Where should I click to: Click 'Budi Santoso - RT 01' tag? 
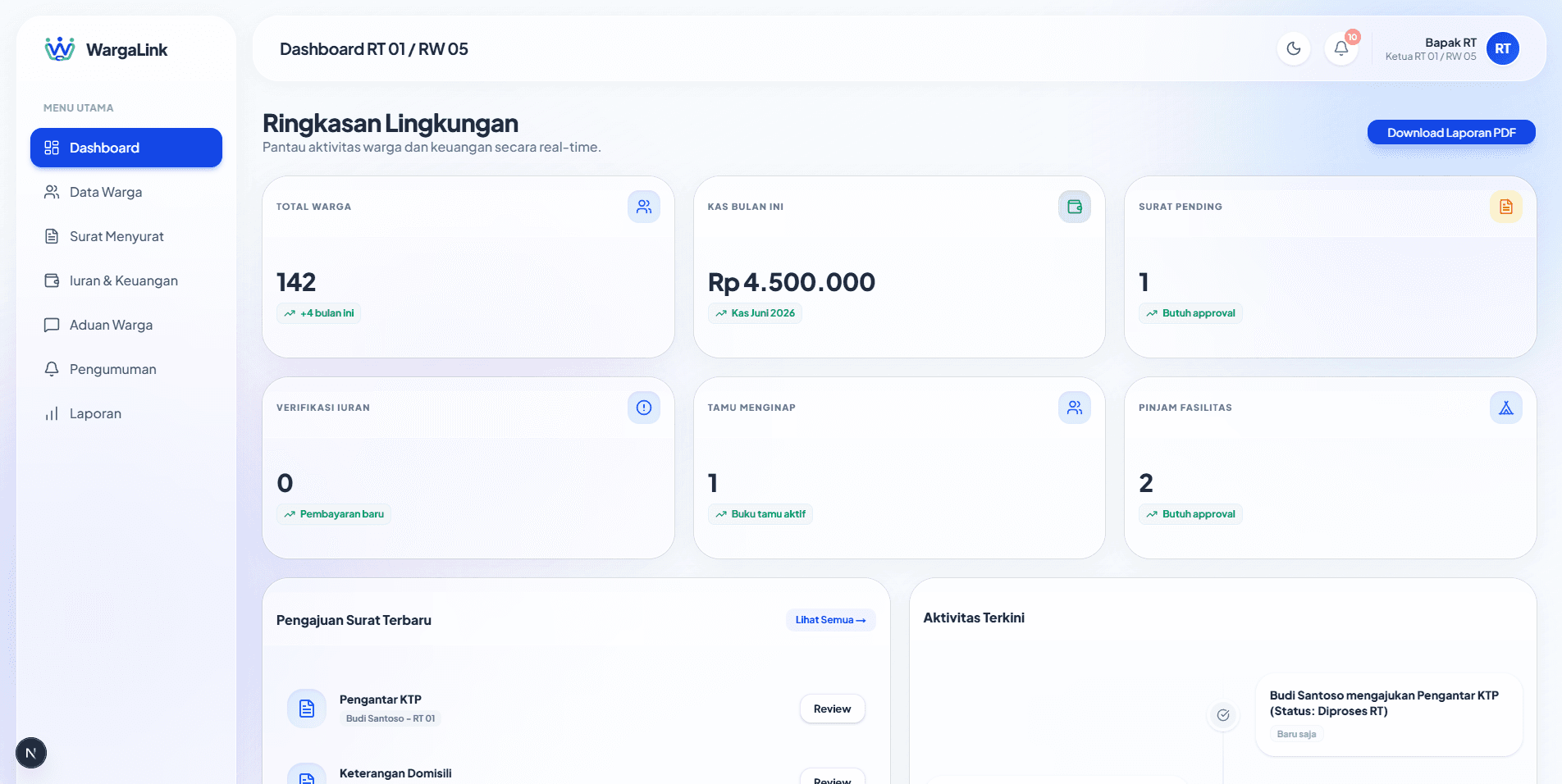click(x=390, y=718)
